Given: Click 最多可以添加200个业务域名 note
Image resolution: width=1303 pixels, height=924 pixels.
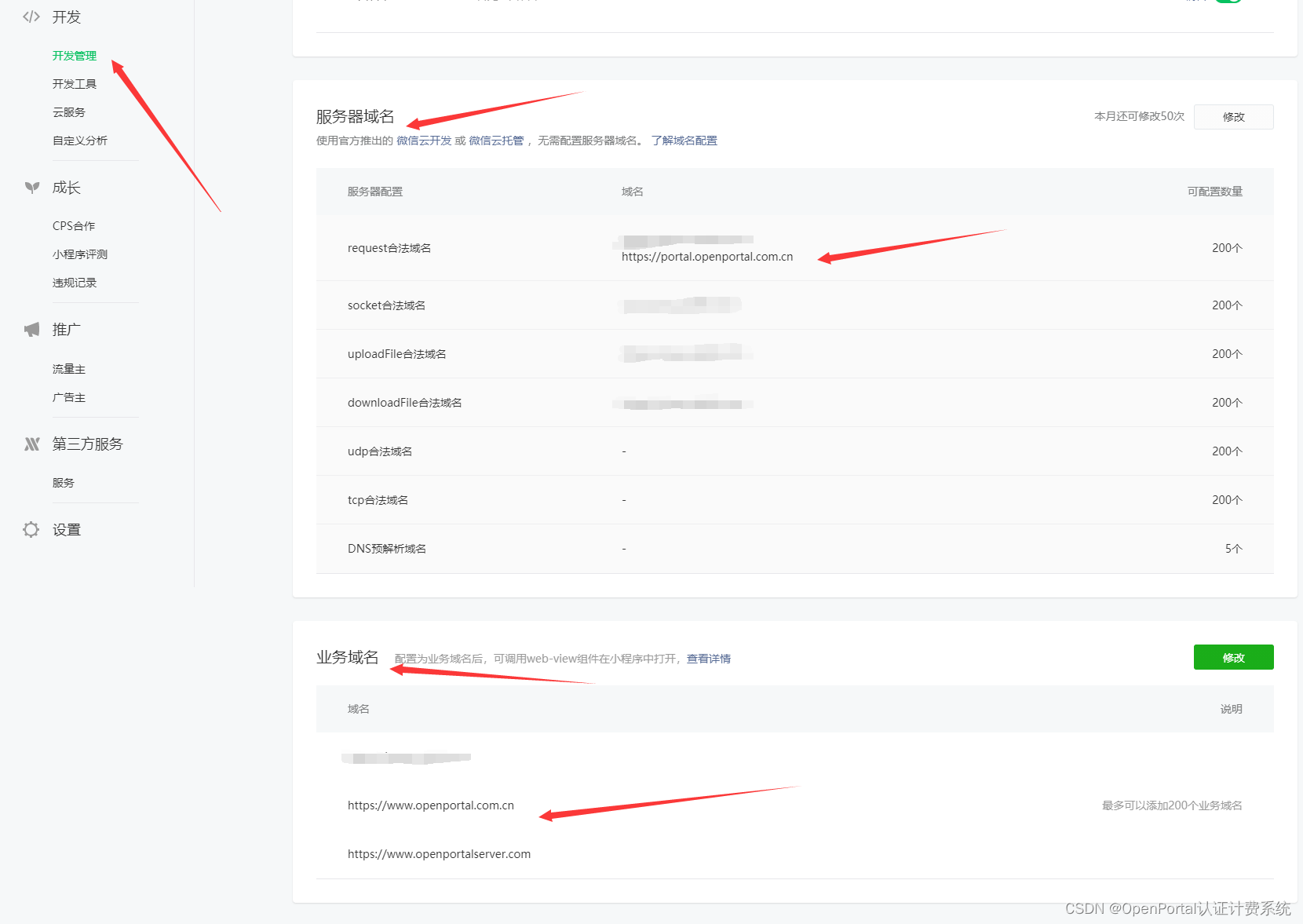Looking at the screenshot, I should (1172, 805).
